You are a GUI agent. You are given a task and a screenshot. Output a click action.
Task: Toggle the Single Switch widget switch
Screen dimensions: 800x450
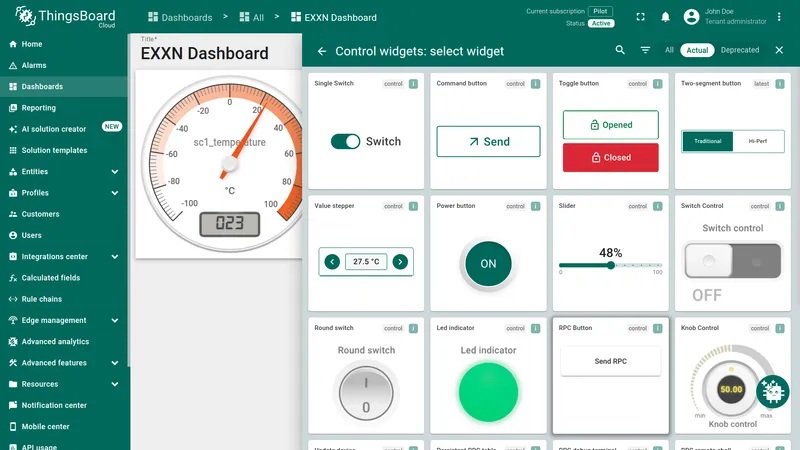pyautogui.click(x=345, y=141)
